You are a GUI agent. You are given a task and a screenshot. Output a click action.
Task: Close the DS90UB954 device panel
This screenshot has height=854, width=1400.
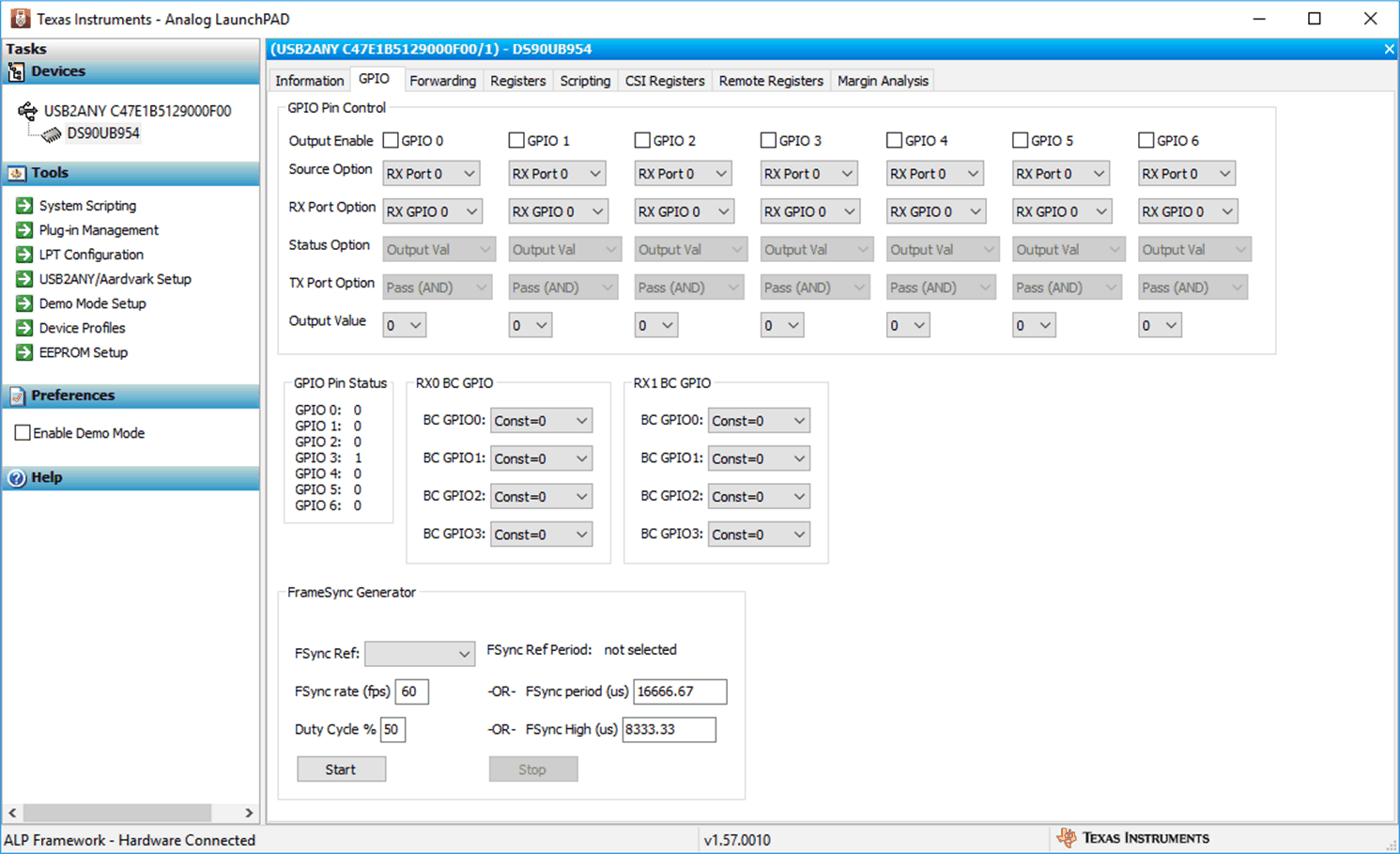pos(1389,49)
